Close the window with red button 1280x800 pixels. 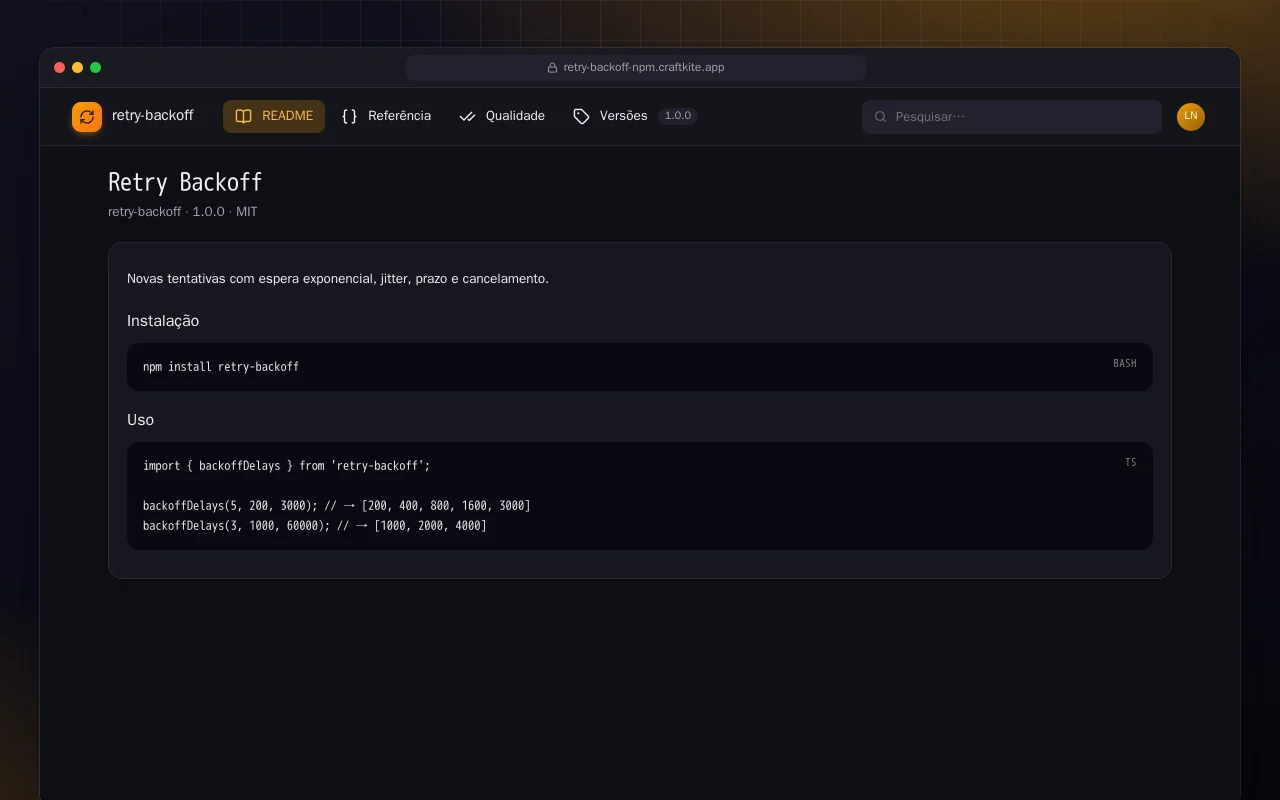(60, 68)
